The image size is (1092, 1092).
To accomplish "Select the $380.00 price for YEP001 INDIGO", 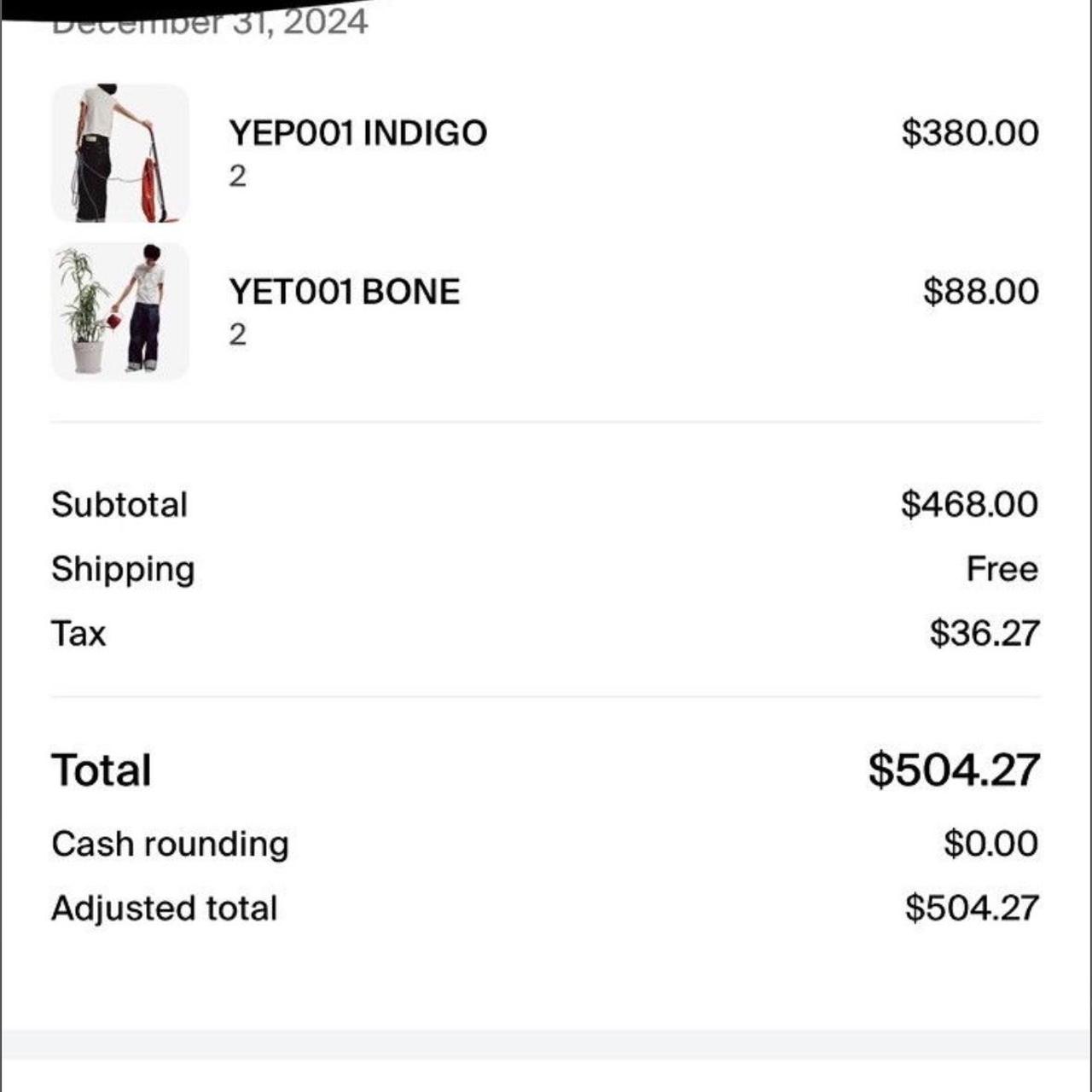I will coord(969,132).
